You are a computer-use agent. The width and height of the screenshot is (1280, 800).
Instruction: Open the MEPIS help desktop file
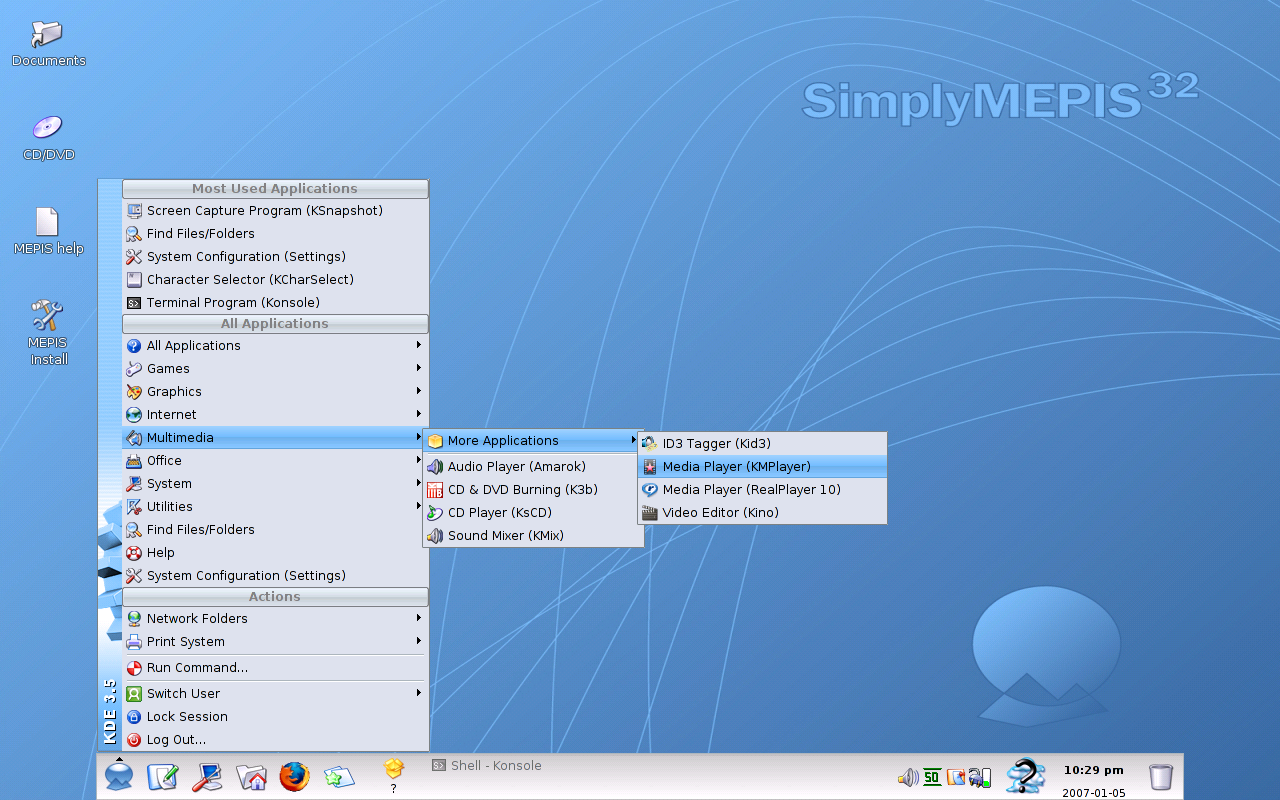(x=48, y=231)
